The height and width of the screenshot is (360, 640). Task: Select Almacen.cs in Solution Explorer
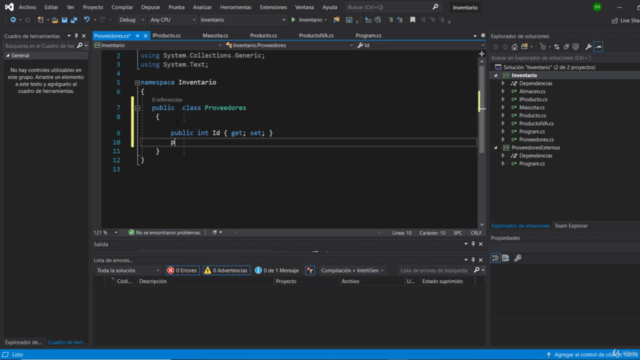tap(532, 91)
